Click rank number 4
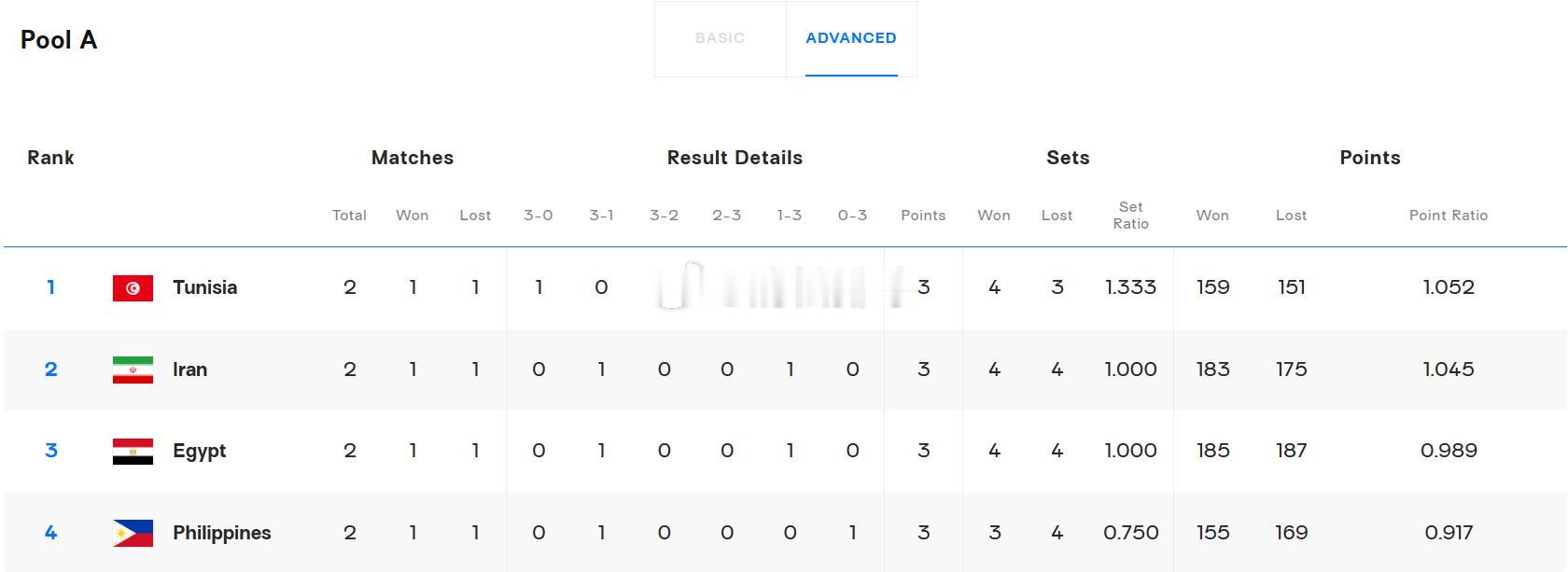Image resolution: width=1568 pixels, height=572 pixels. 51,533
